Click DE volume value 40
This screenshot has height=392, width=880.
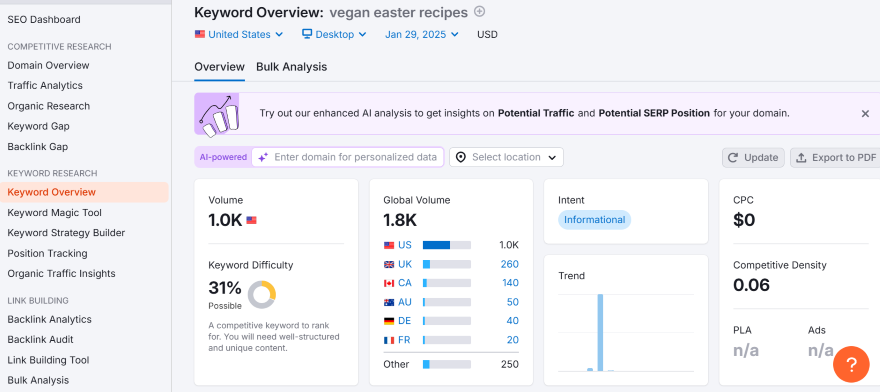(x=513, y=321)
